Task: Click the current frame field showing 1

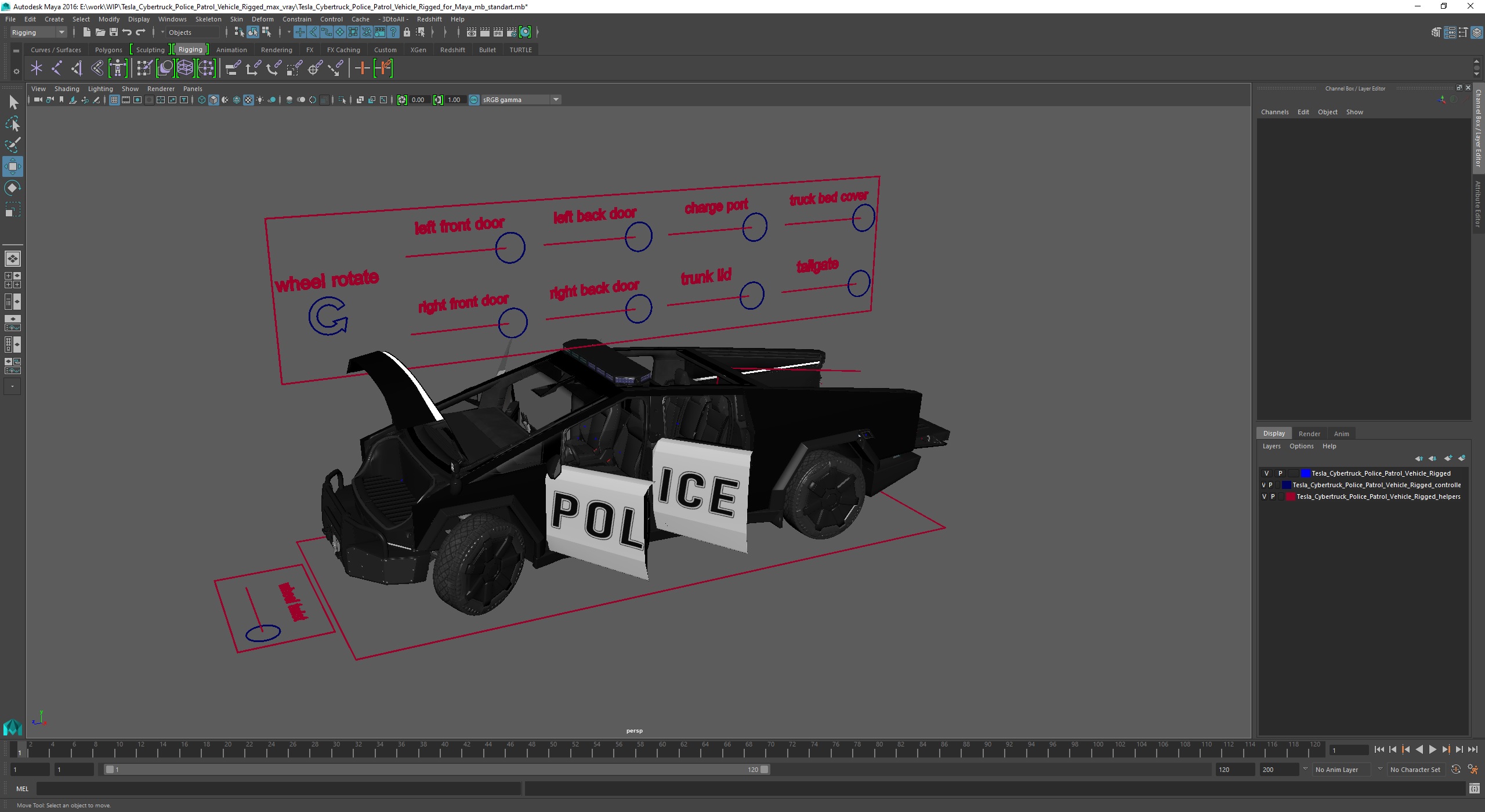Action: 1349,750
